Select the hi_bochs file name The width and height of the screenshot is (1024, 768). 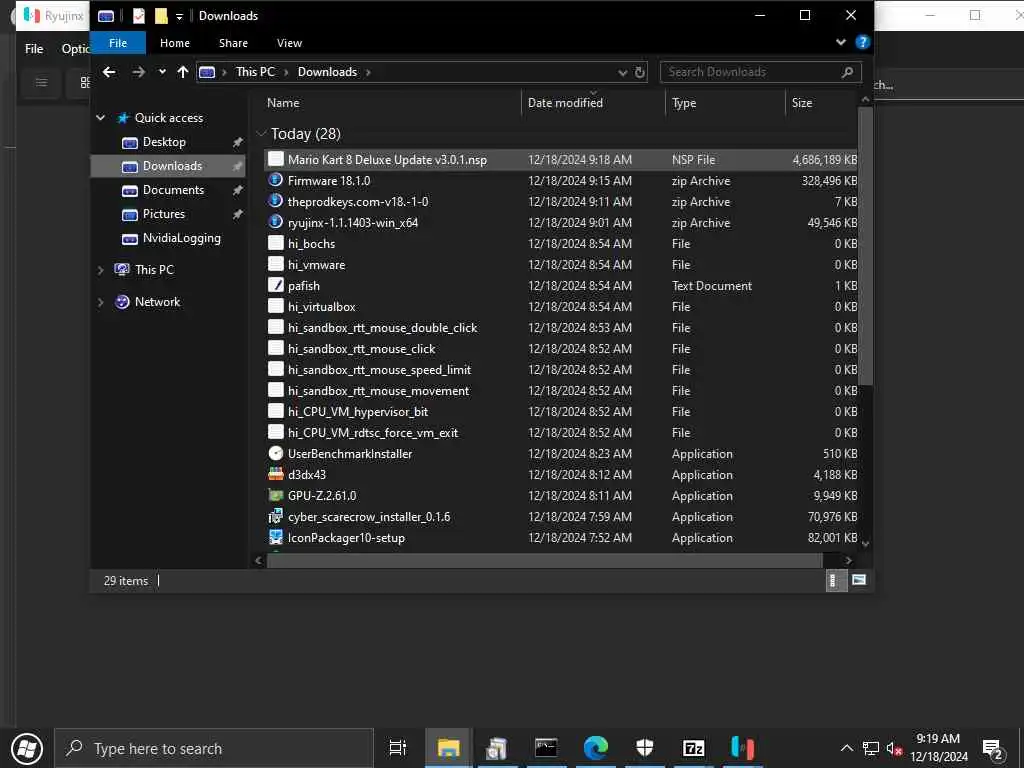312,244
